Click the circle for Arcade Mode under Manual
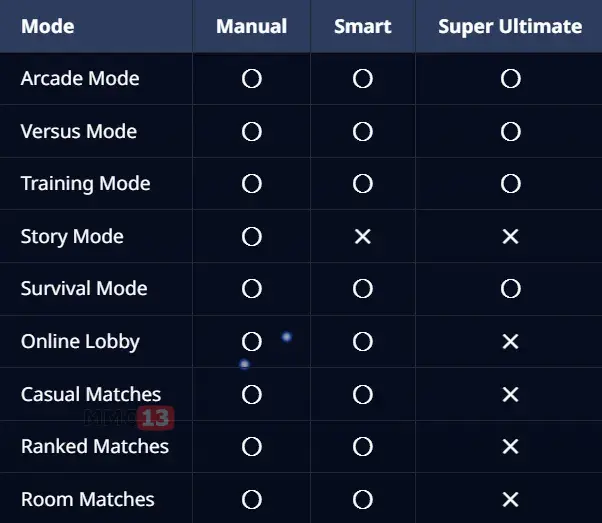 point(252,79)
